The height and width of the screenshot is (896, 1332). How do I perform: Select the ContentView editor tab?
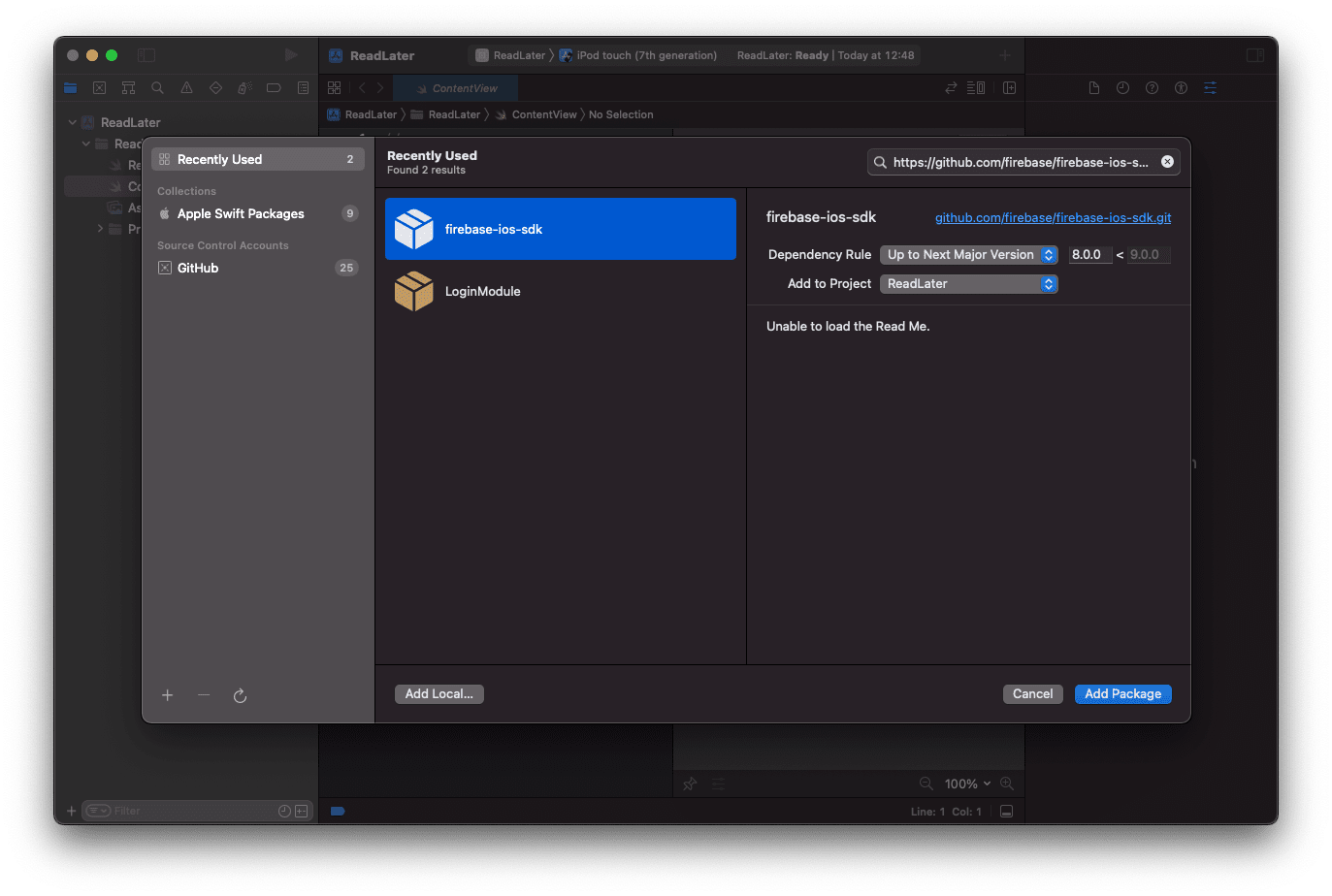(x=456, y=88)
